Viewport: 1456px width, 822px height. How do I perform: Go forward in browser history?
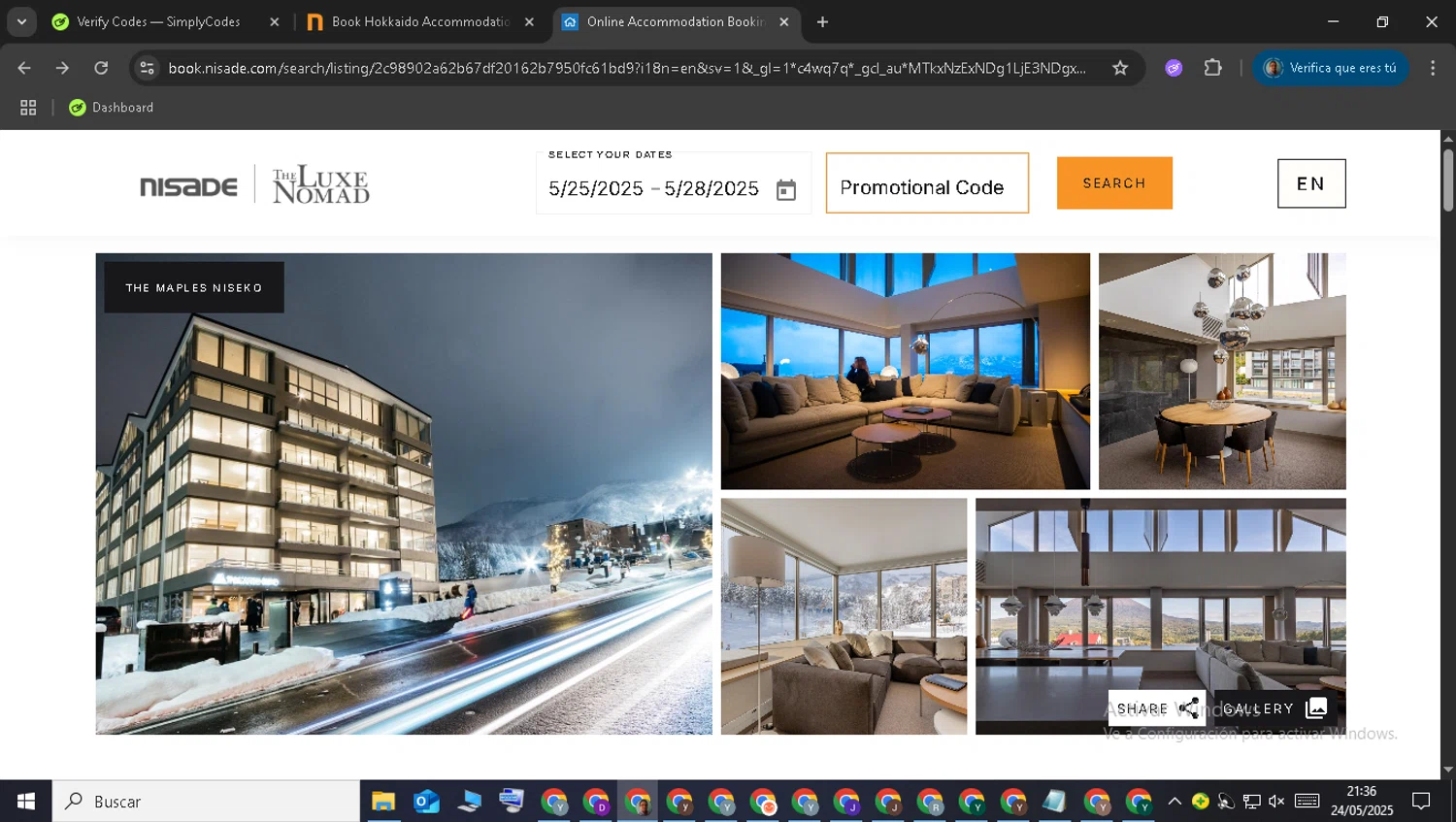click(62, 68)
